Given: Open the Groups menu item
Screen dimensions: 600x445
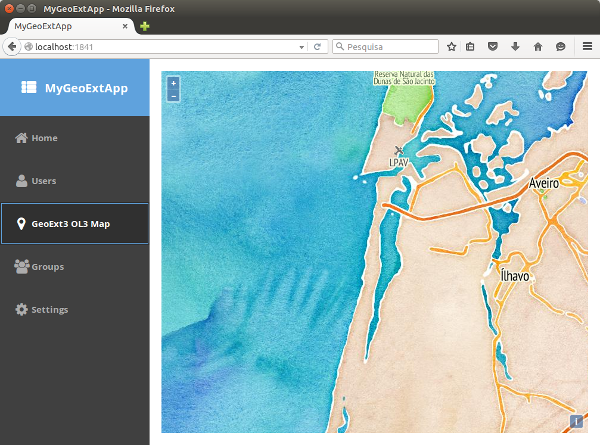Looking at the screenshot, I should 75,266.
